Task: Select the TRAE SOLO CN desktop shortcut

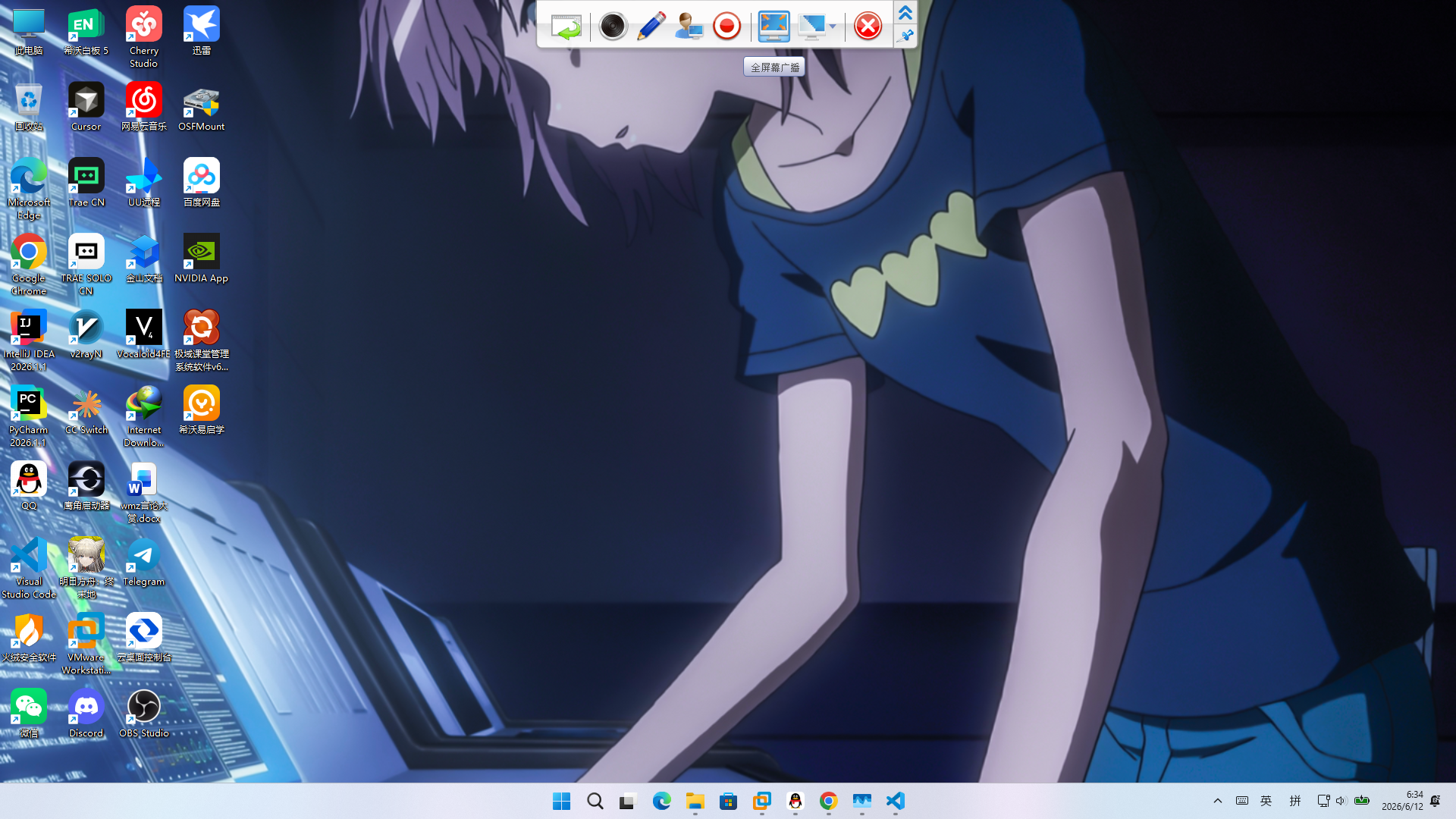Action: click(86, 265)
